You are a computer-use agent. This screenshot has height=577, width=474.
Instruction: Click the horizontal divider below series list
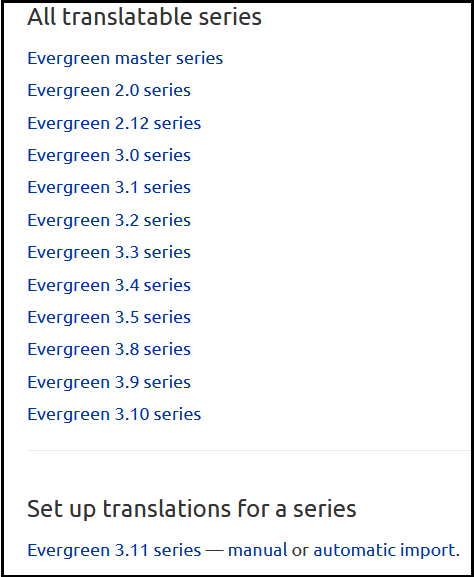249,450
